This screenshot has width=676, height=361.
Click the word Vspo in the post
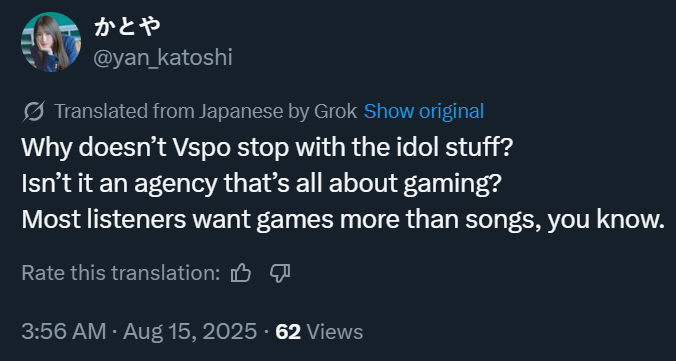(x=202, y=149)
